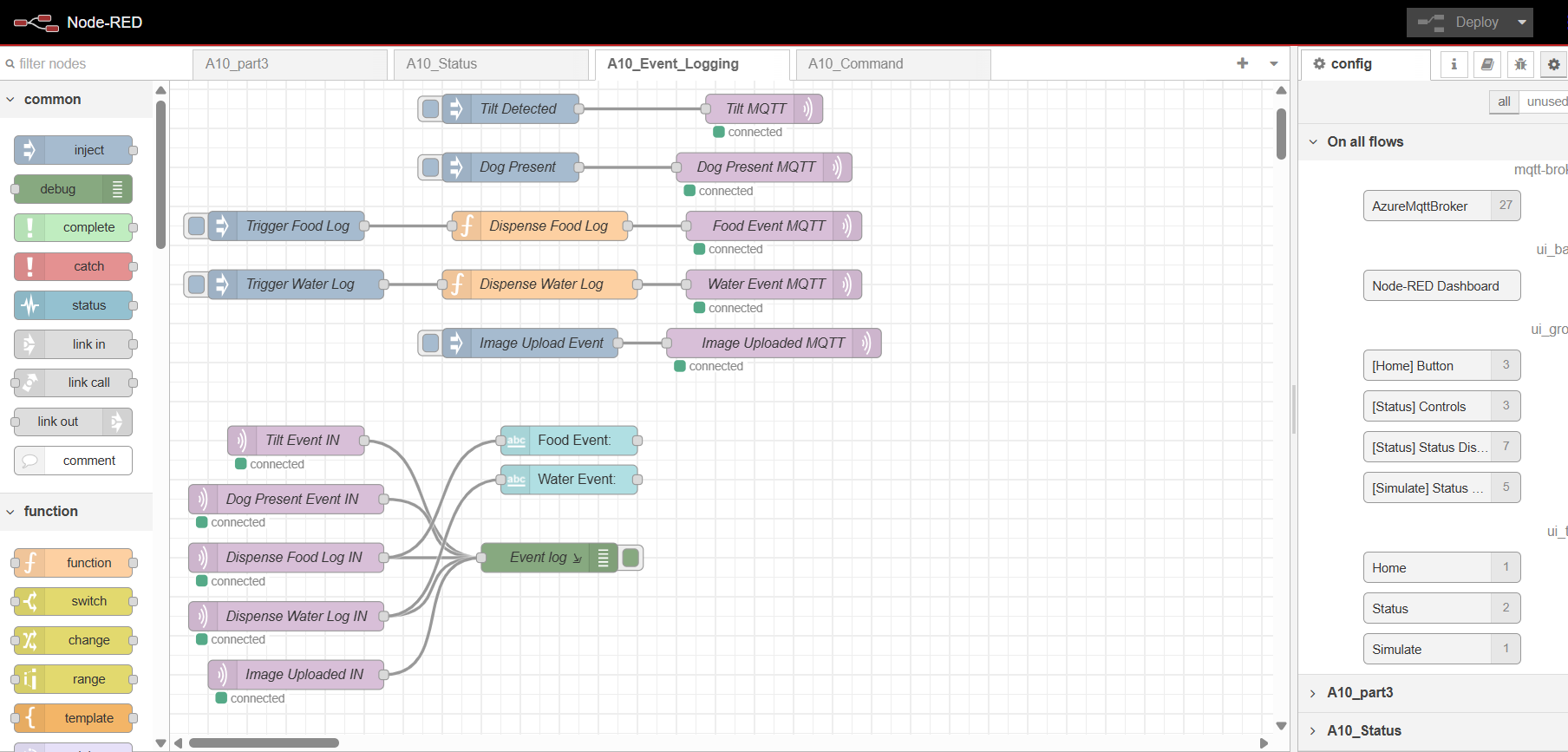This screenshot has width=1568, height=752.
Task: Add a new flow with plus icon
Action: (x=1243, y=63)
